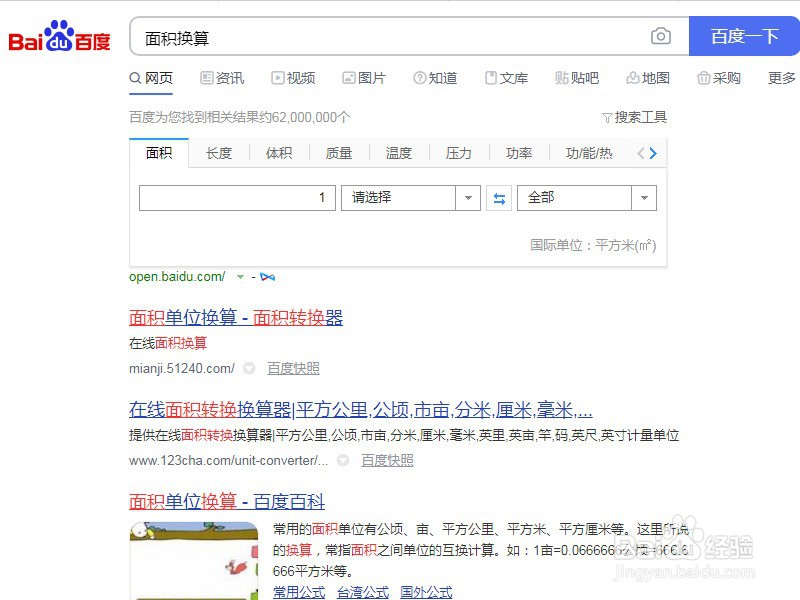Open the 常用公式 sublink
This screenshot has width=800, height=600.
click(x=299, y=592)
